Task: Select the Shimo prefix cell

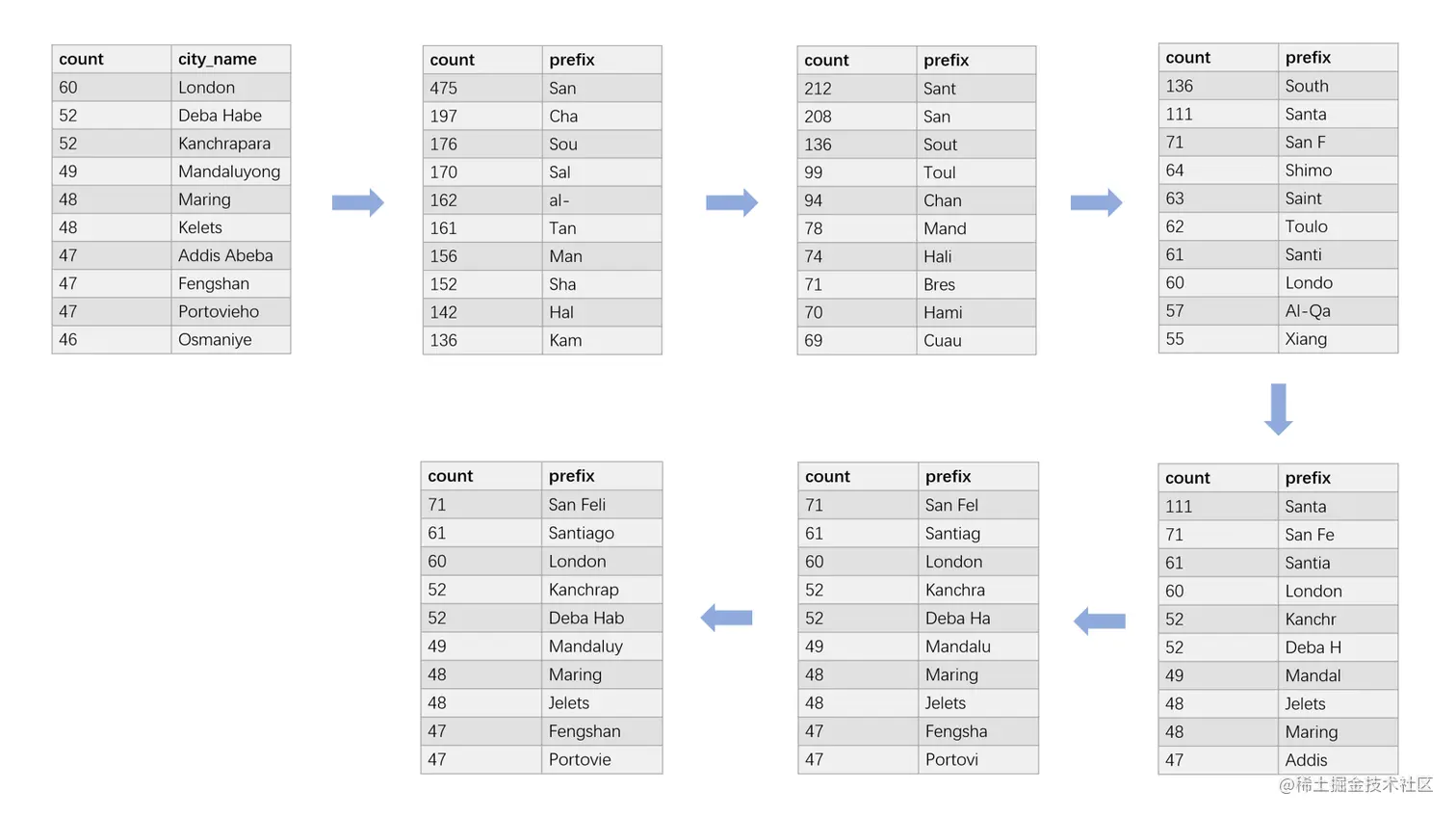Action: (1339, 170)
